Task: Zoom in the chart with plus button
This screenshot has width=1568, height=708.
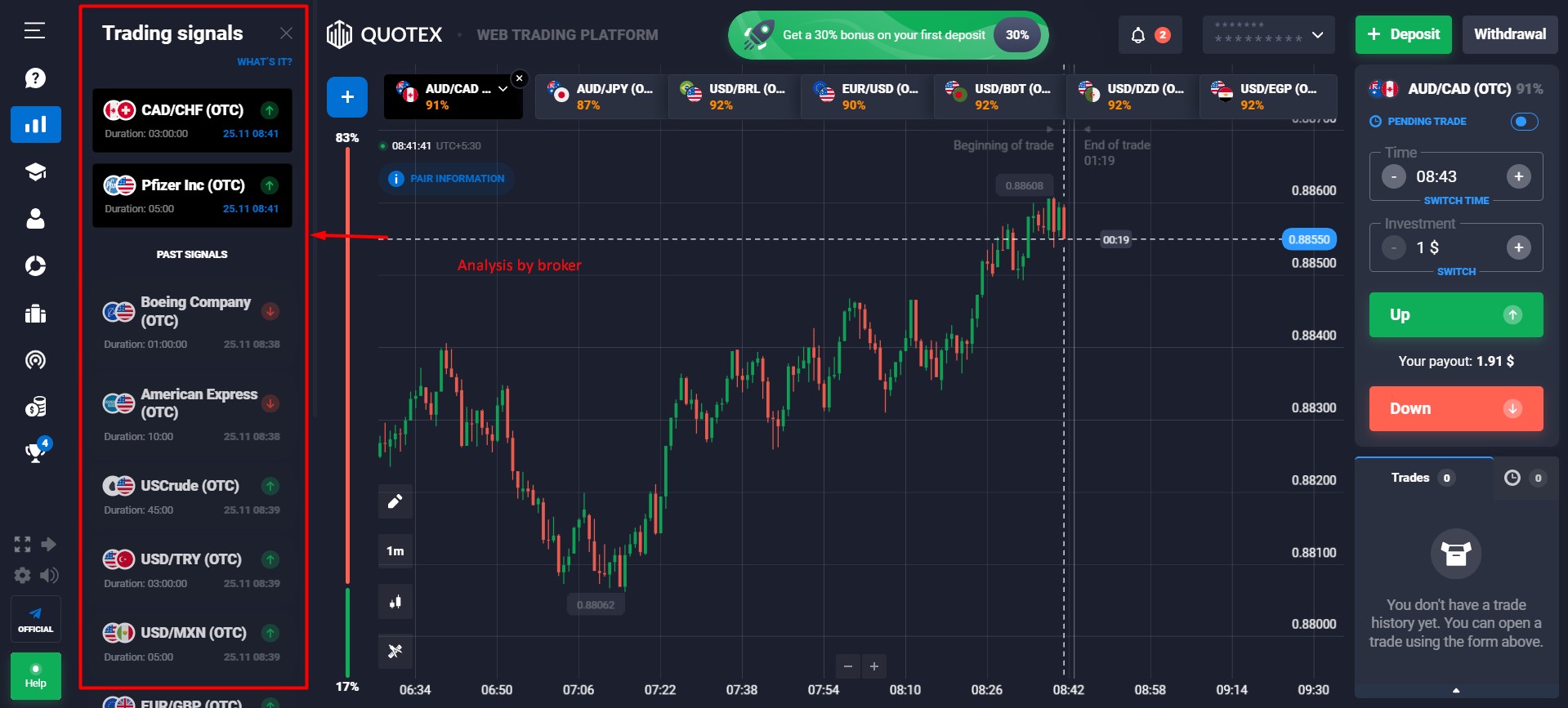Action: [x=873, y=666]
